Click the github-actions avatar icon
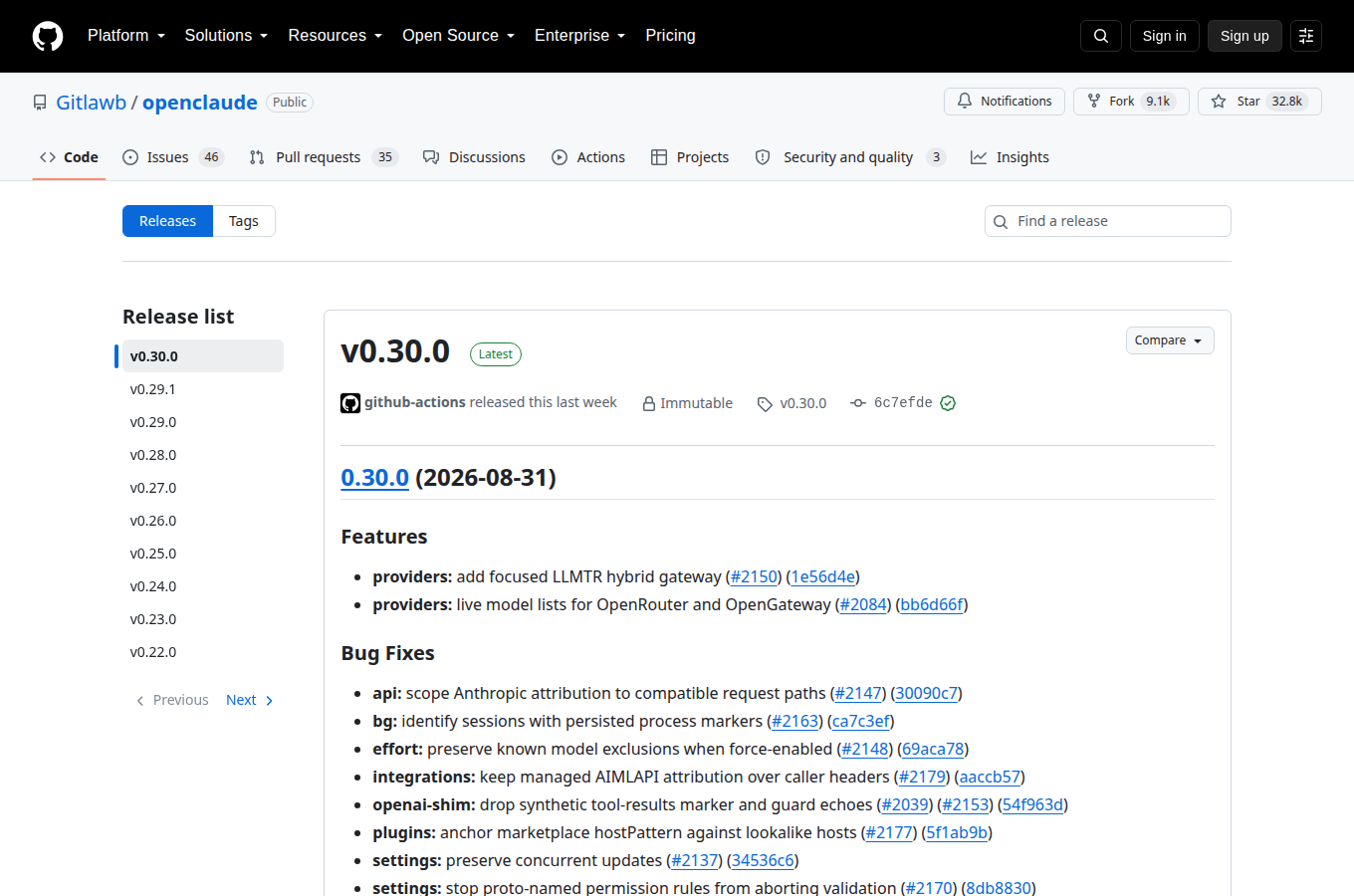Screen dimensions: 1354x896 click(x=350, y=403)
